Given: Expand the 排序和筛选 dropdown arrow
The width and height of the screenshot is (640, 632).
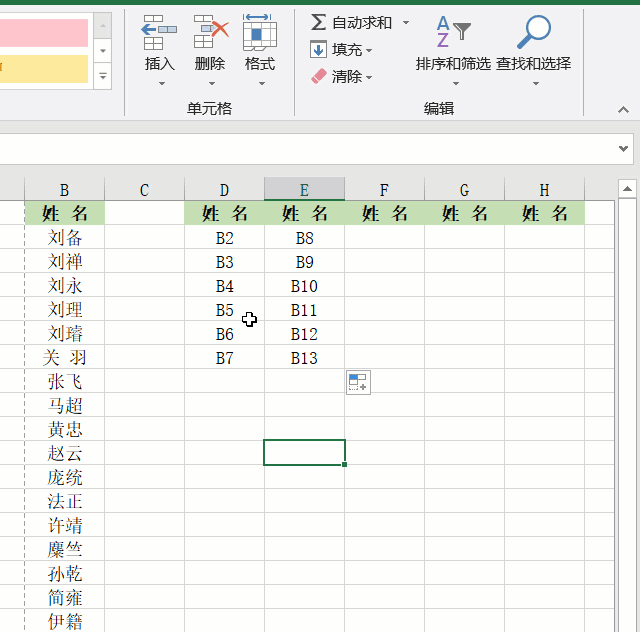Looking at the screenshot, I should 456,84.
